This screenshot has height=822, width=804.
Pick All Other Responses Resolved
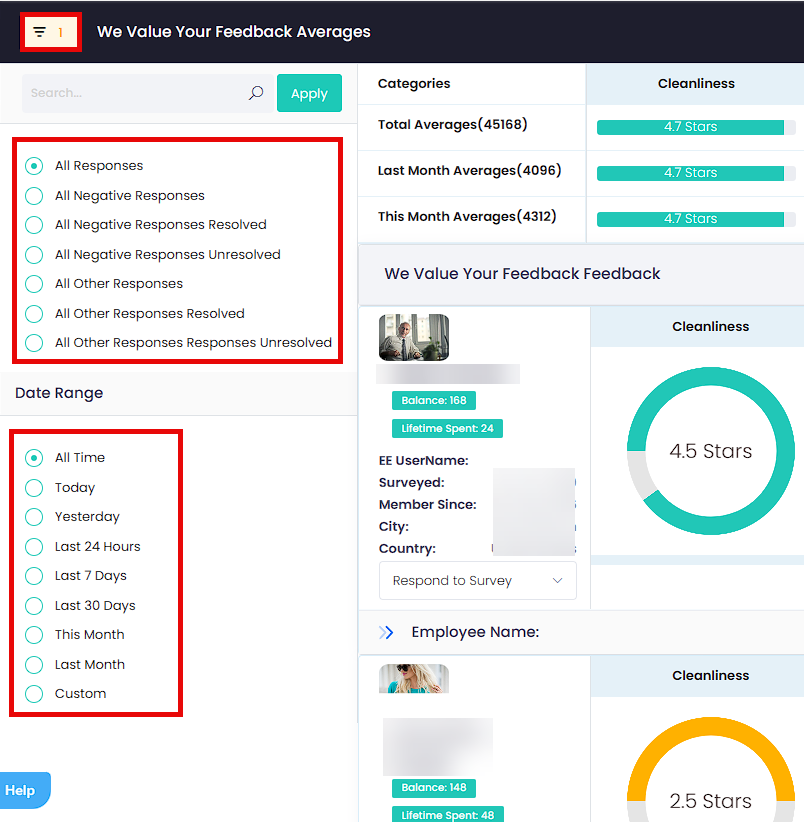click(x=34, y=313)
